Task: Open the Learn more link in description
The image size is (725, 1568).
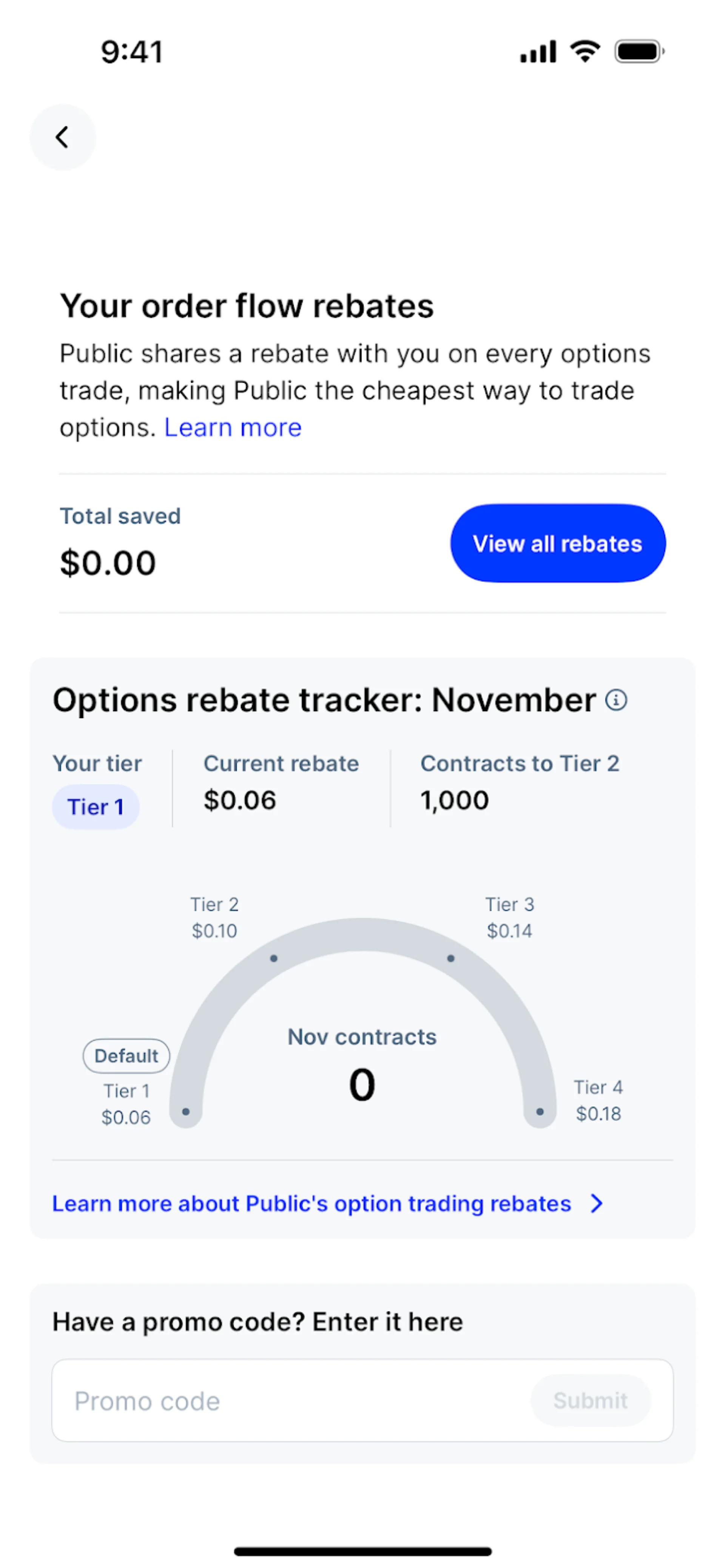Action: tap(233, 427)
